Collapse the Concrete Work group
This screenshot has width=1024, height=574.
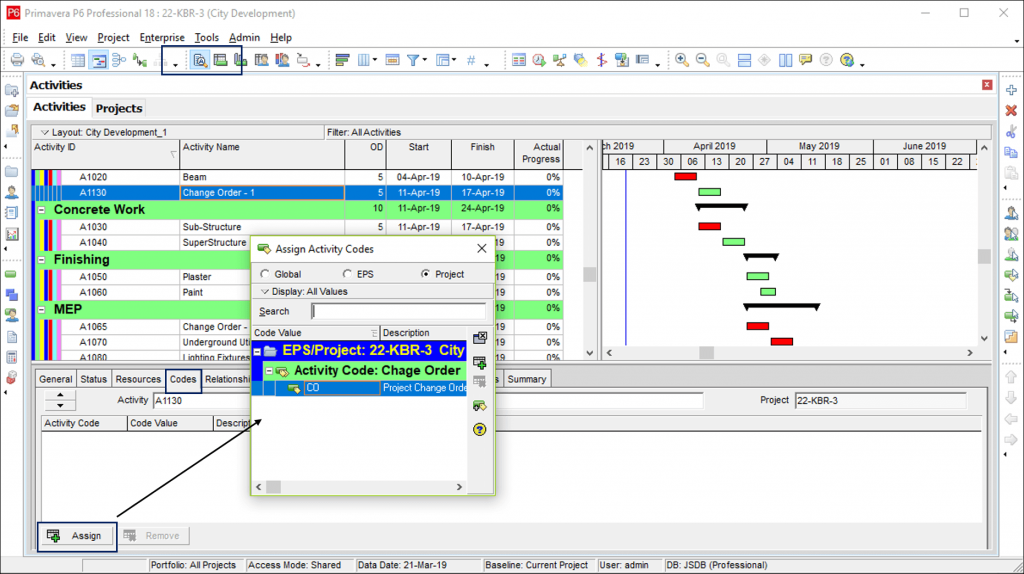click(42, 210)
